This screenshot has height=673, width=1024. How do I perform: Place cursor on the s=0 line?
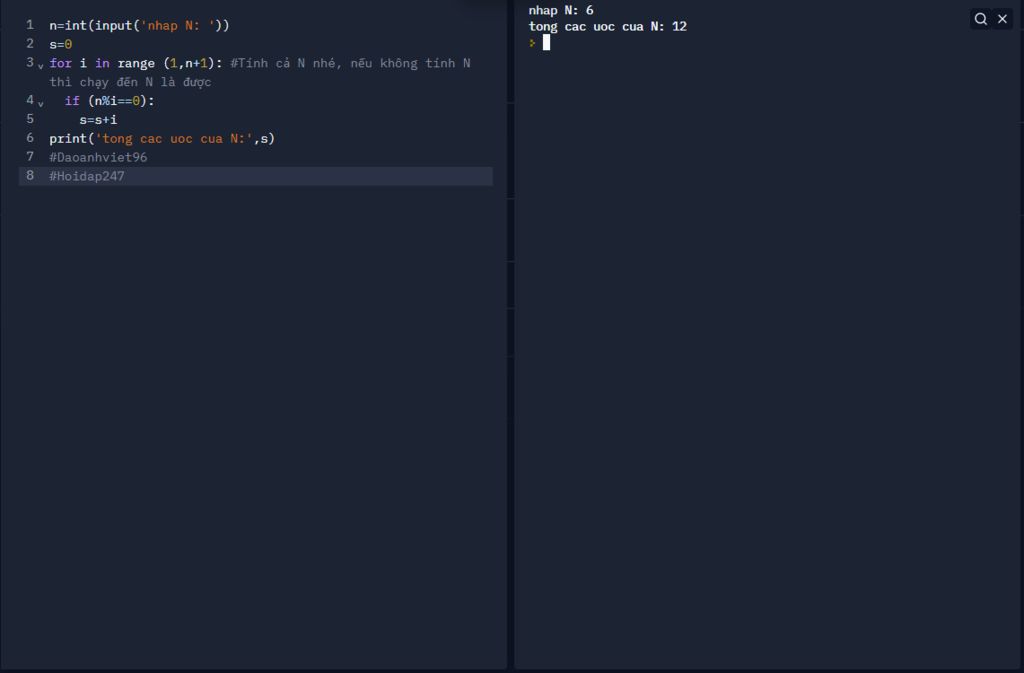coord(61,44)
